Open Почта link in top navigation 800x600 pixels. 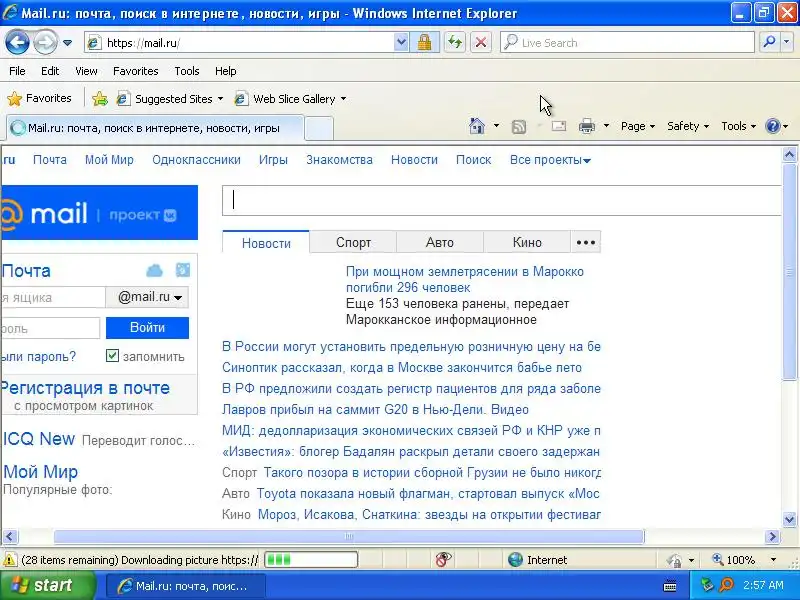(49, 160)
